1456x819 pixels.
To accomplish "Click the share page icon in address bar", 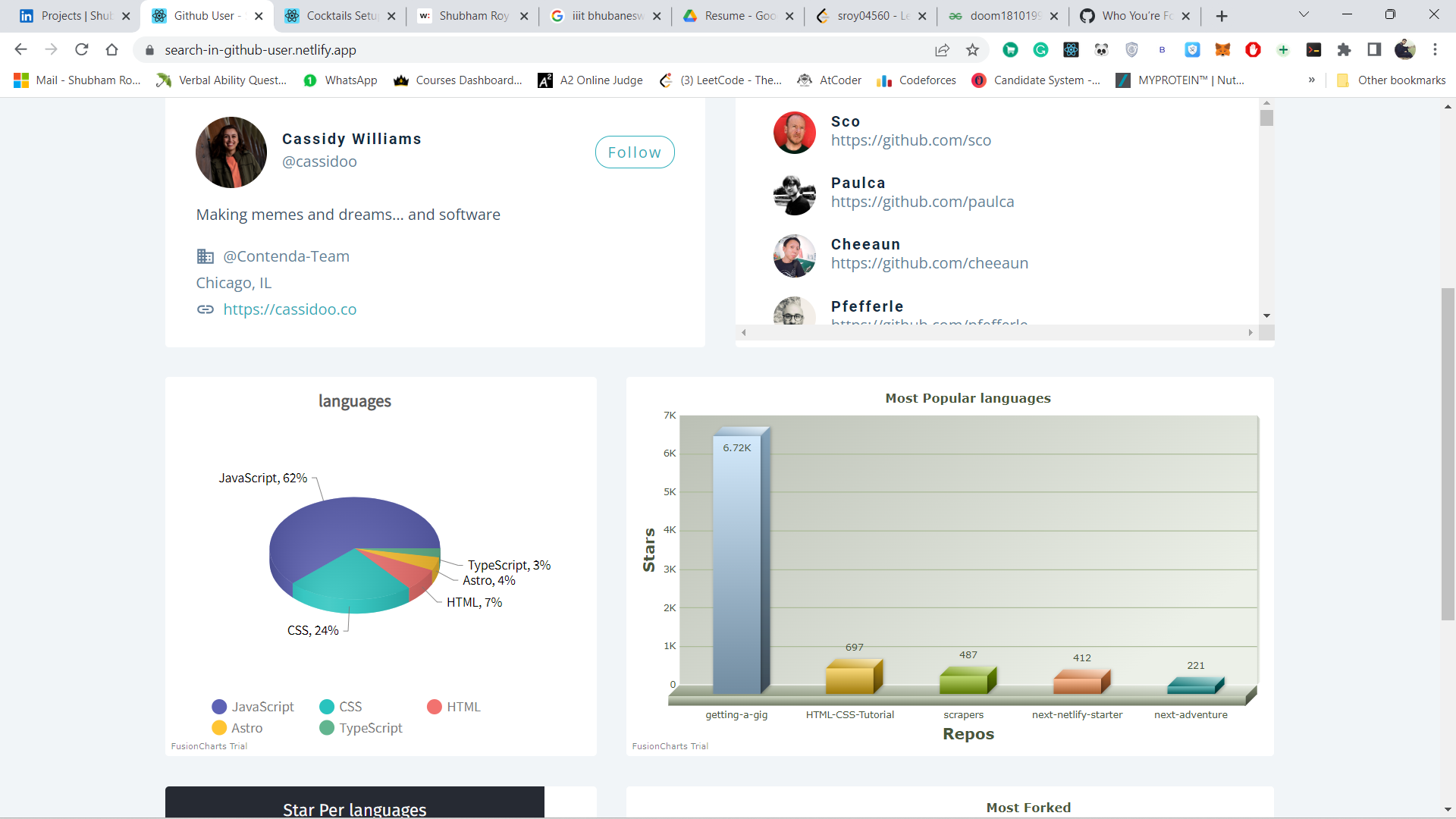I will click(942, 49).
